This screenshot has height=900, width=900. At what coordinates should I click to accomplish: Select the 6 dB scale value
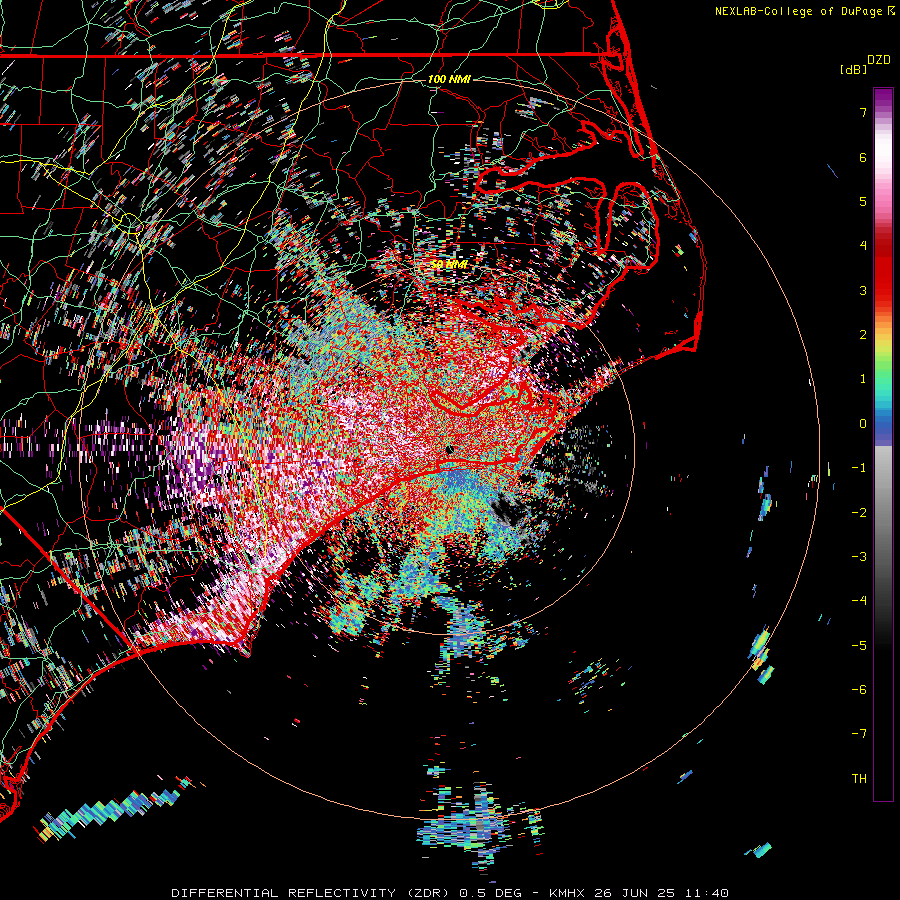click(x=863, y=157)
